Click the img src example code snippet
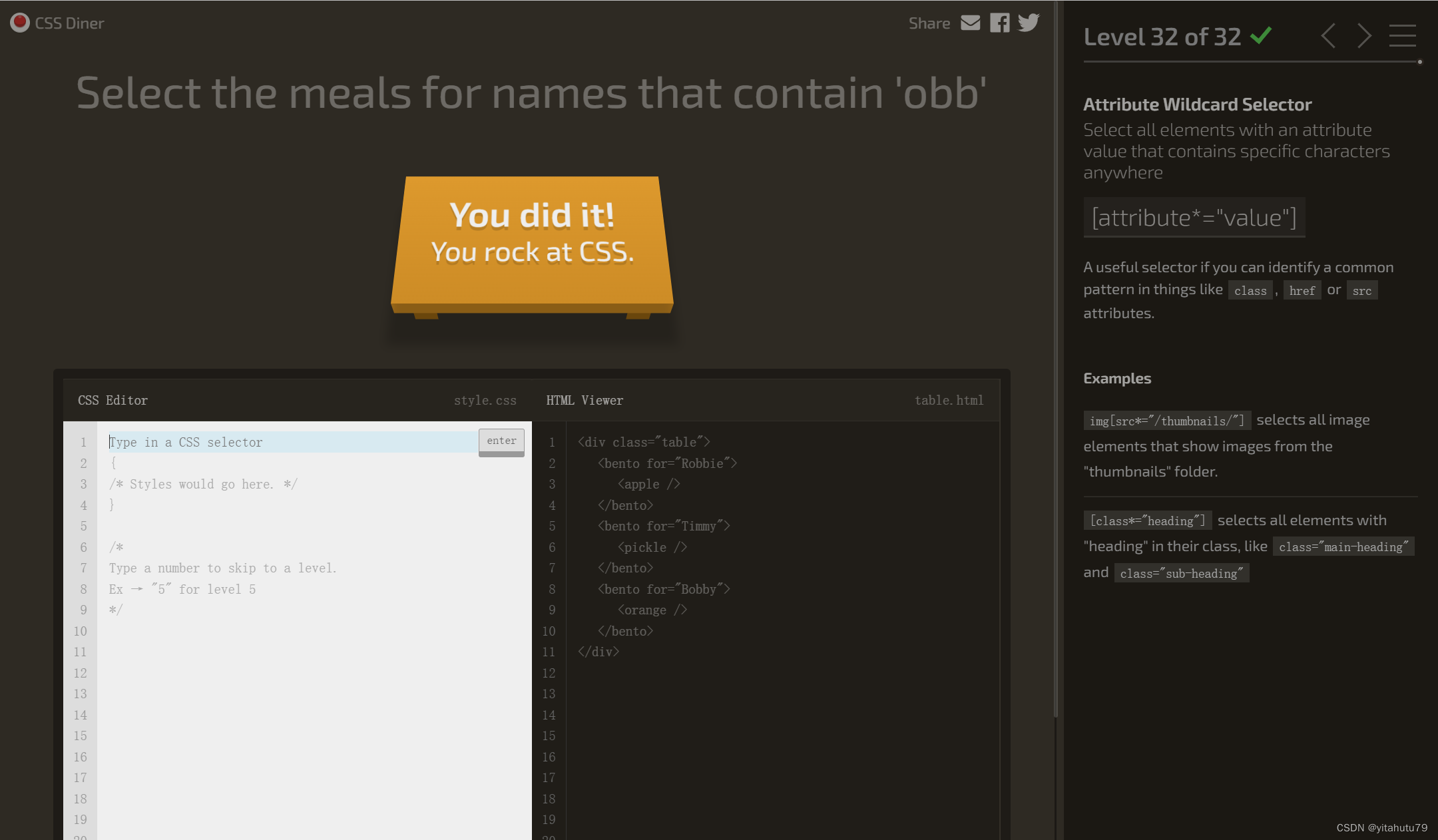This screenshot has width=1438, height=840. (x=1165, y=419)
